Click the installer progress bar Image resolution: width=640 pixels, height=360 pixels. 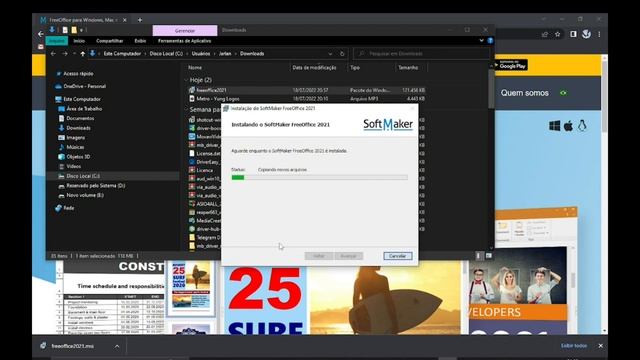[319, 177]
